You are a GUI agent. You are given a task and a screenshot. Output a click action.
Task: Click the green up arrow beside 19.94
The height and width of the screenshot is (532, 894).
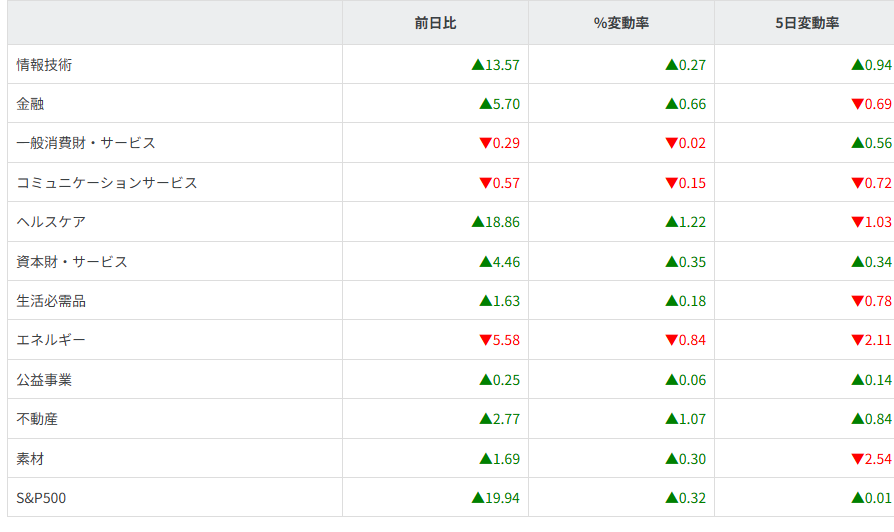click(x=477, y=498)
